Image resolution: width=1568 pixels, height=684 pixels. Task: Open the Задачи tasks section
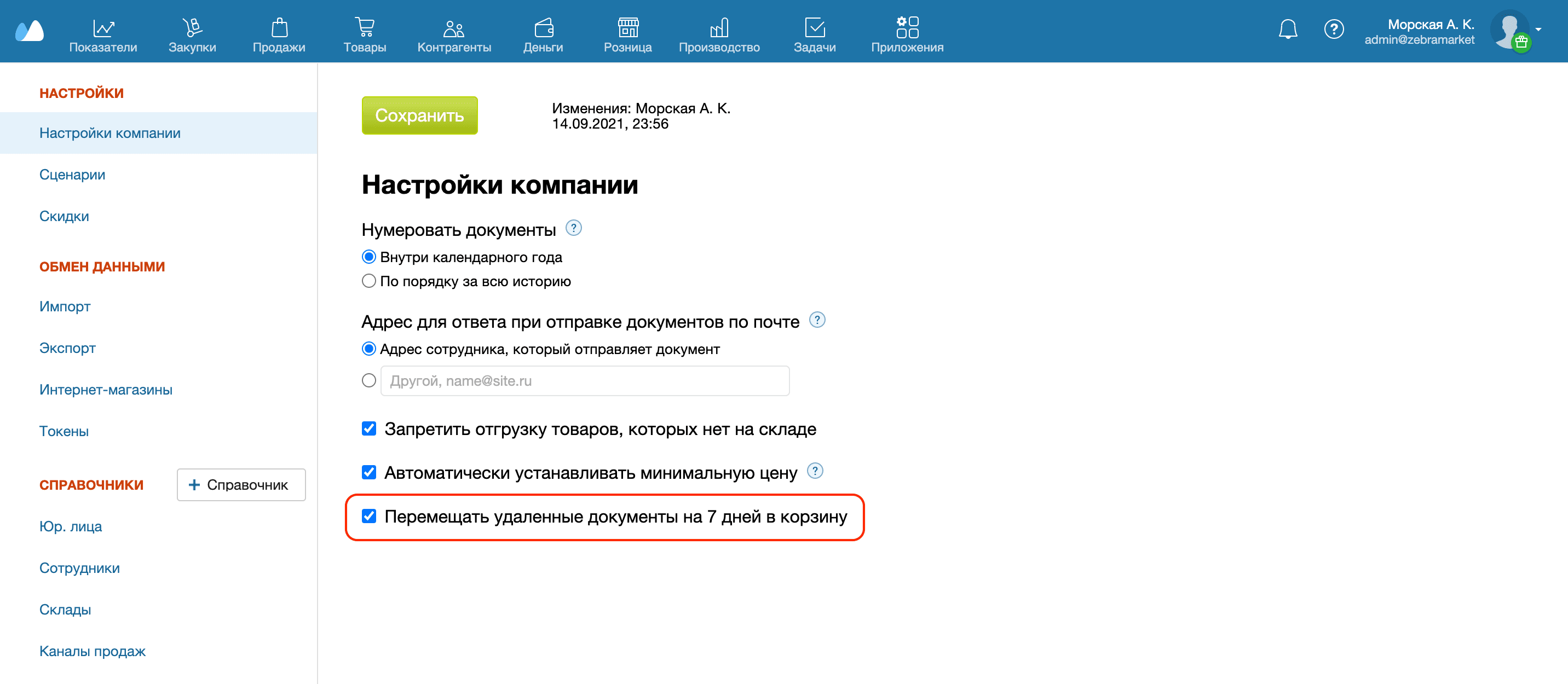click(815, 27)
